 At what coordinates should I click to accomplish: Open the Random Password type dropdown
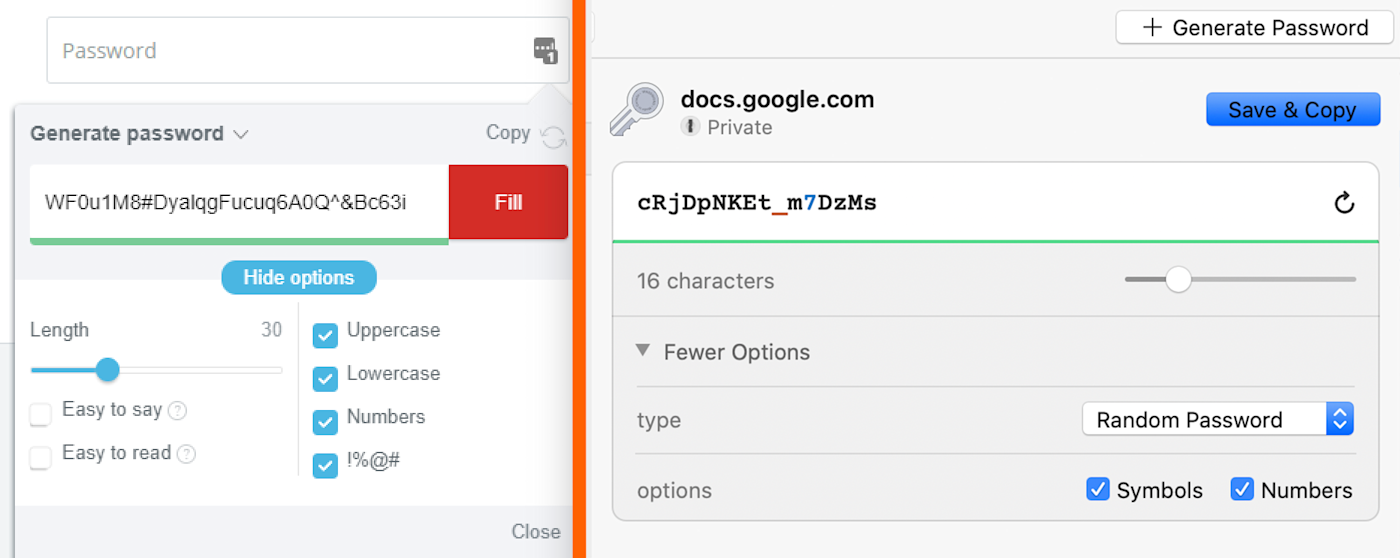click(x=1218, y=419)
